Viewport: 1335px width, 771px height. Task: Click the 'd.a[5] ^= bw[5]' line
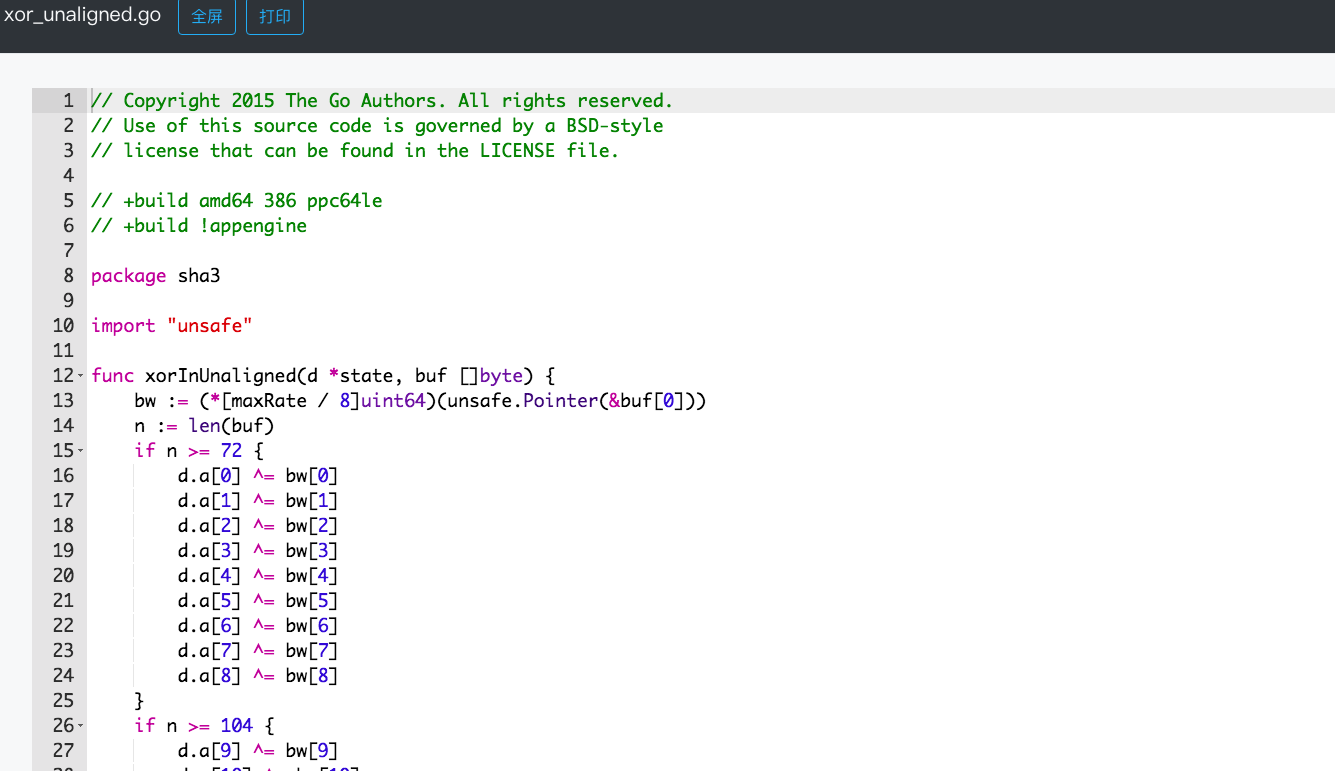(x=258, y=601)
